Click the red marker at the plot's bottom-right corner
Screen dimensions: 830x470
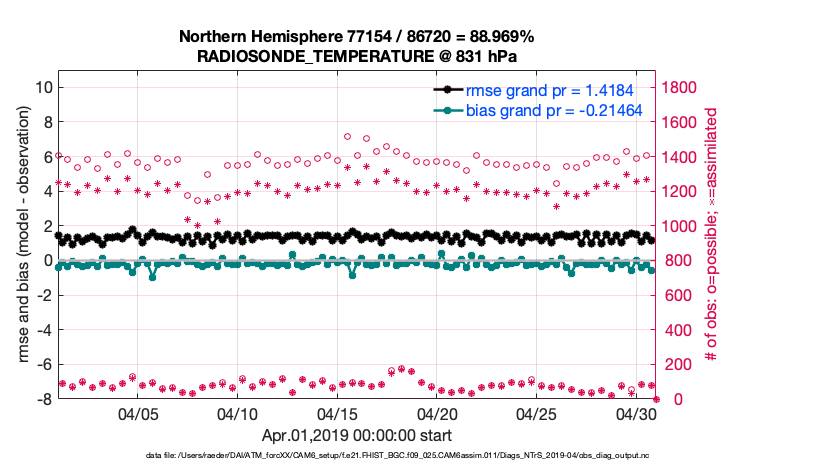[x=656, y=399]
